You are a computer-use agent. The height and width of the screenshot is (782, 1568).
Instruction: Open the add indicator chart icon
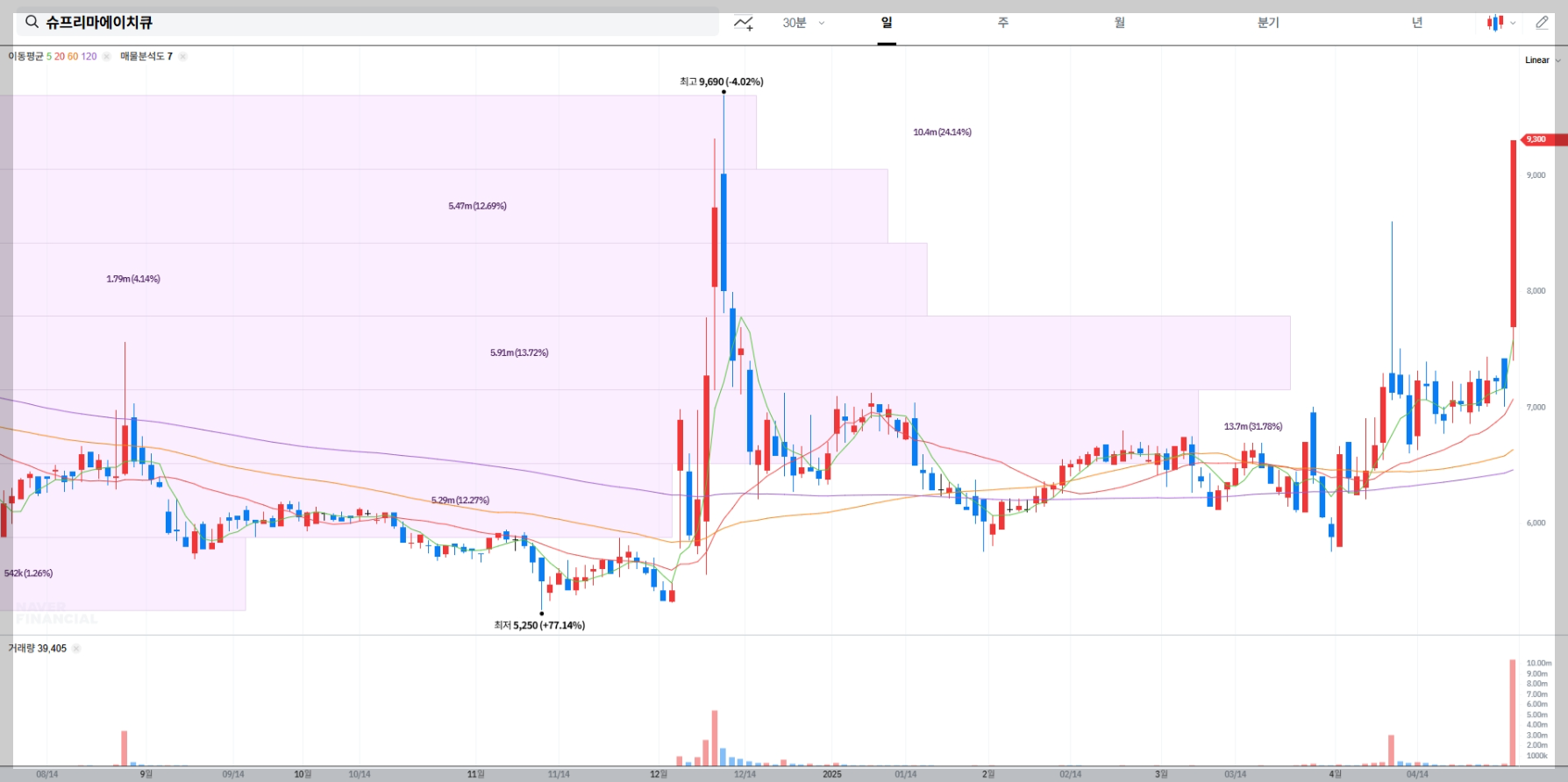743,23
